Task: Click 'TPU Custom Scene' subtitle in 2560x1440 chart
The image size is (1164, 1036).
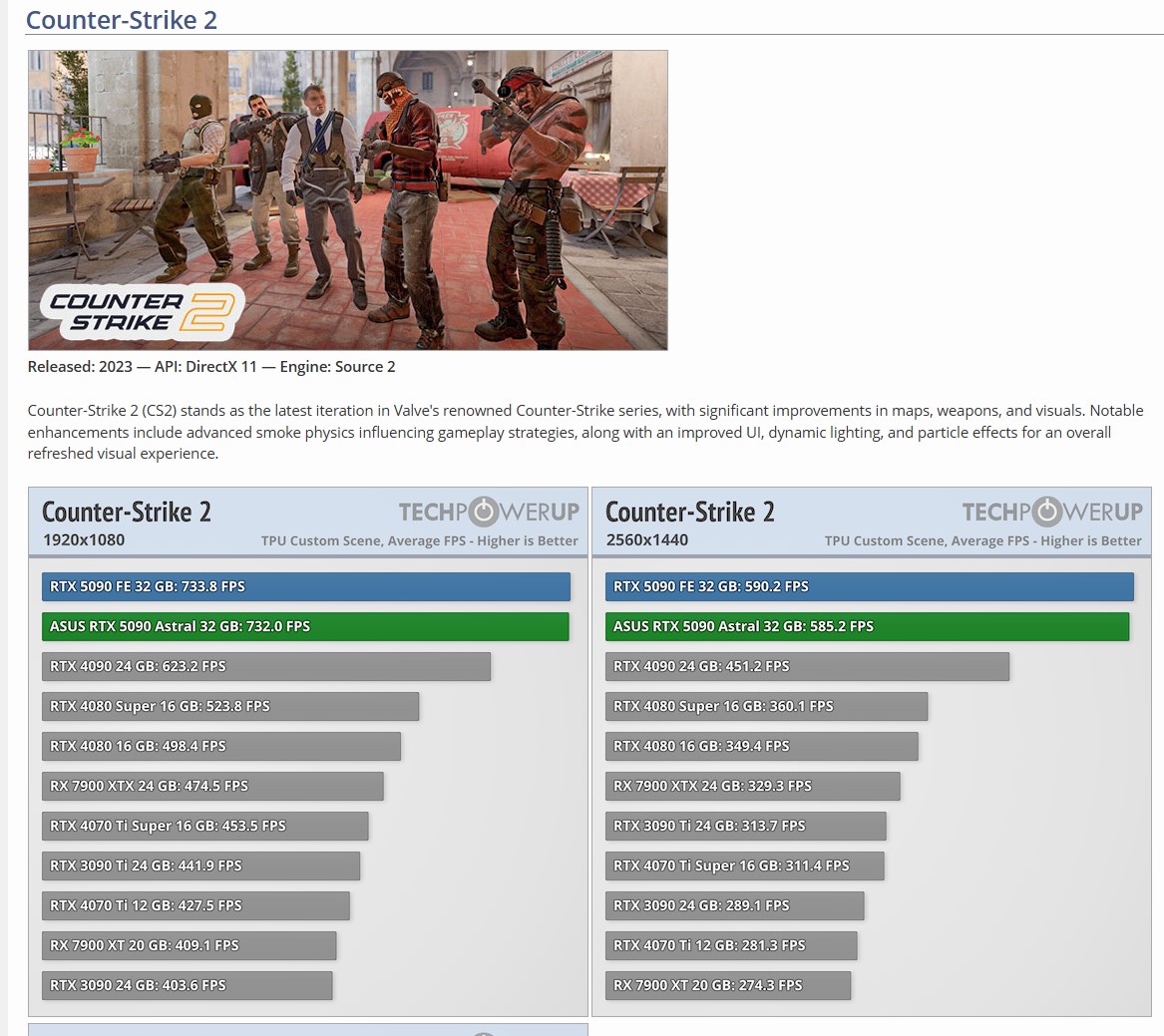Action: [982, 541]
